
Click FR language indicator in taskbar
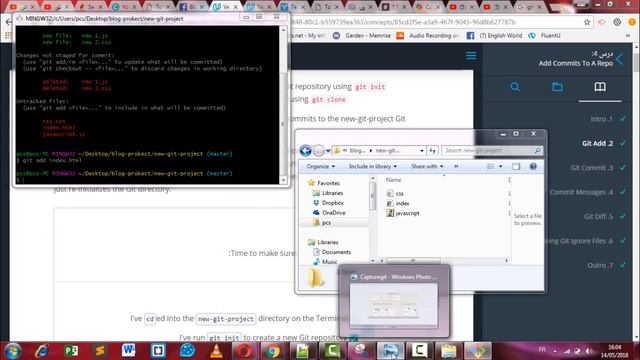(542, 350)
